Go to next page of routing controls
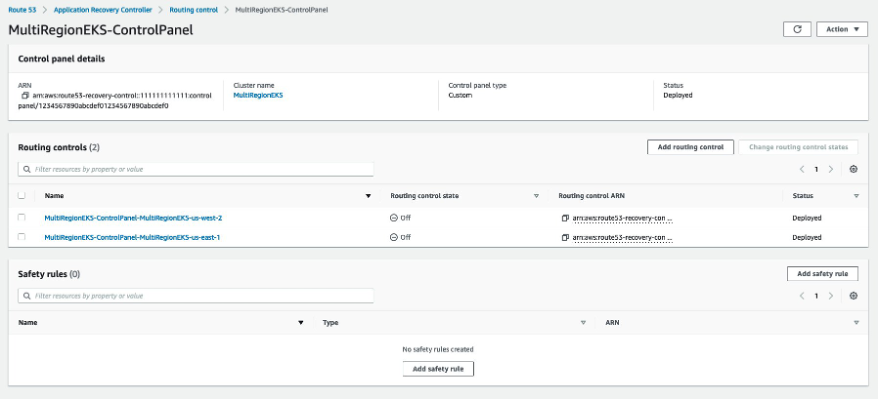 coord(831,169)
